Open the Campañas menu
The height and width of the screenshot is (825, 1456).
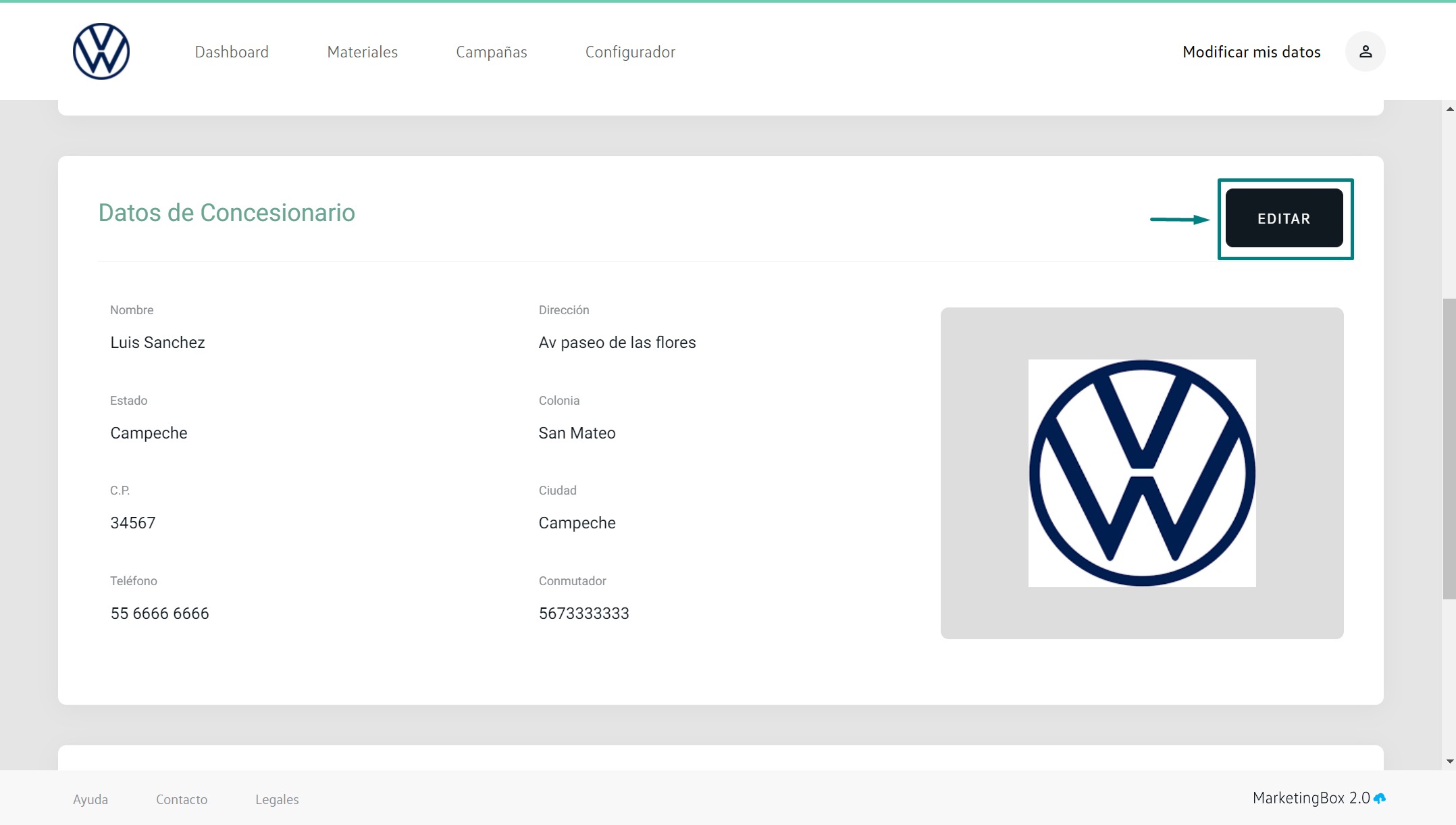(491, 52)
